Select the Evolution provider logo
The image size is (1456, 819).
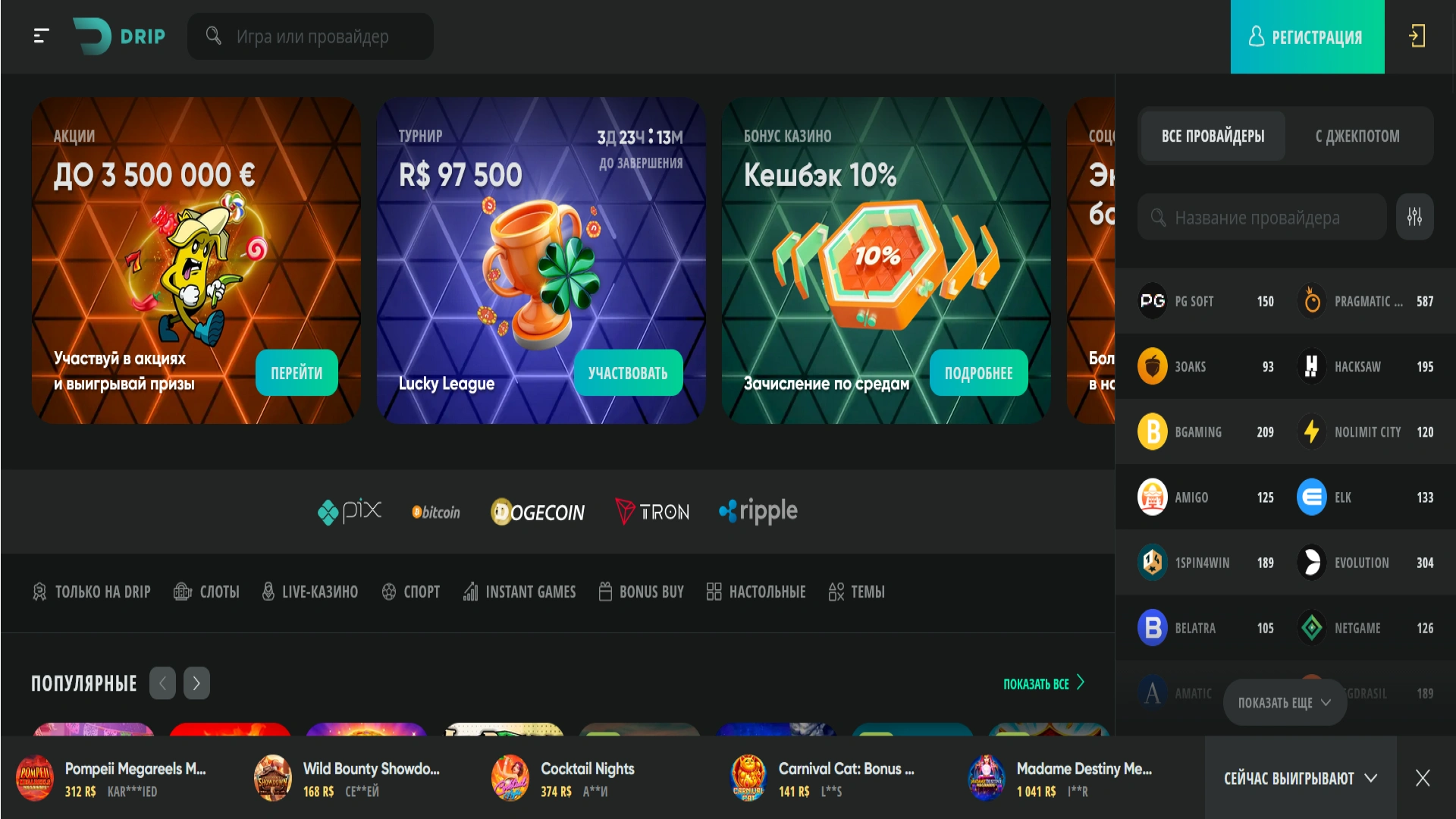tap(1311, 563)
